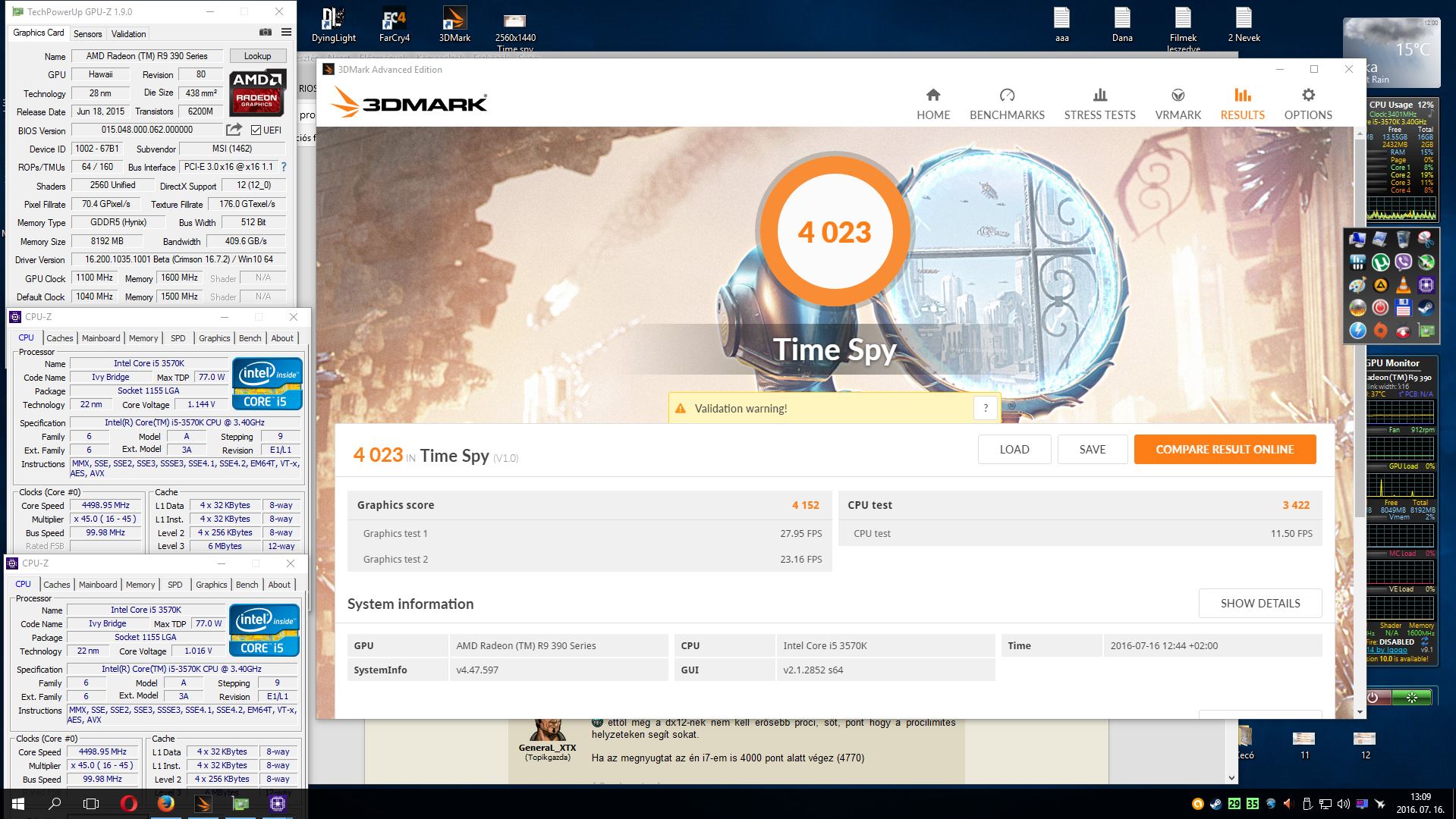The height and width of the screenshot is (819, 1456).
Task: Open the FarCry4 desktop shortcut
Action: tap(394, 25)
